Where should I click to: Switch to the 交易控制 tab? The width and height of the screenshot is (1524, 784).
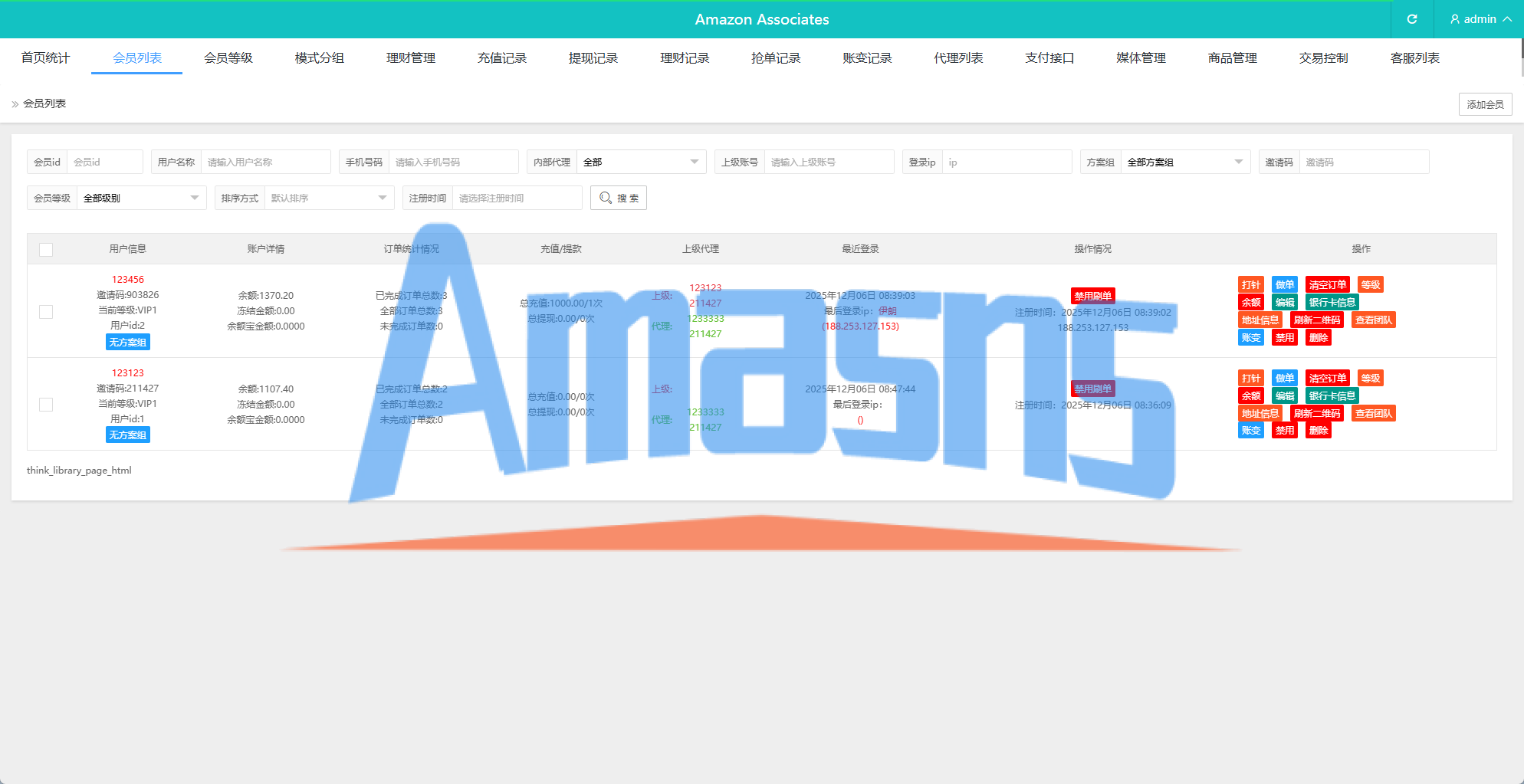1324,58
